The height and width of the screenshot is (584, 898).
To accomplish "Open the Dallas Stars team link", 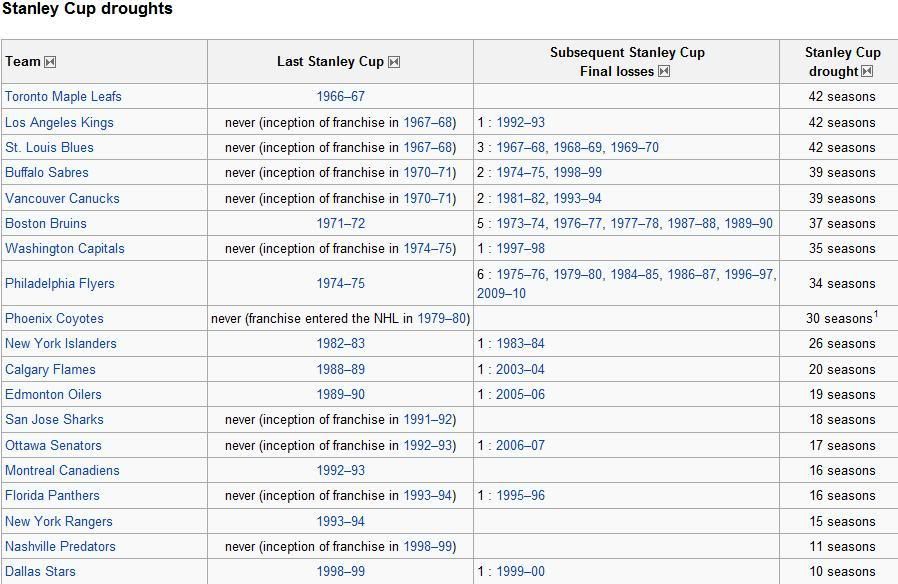I will coord(40,571).
